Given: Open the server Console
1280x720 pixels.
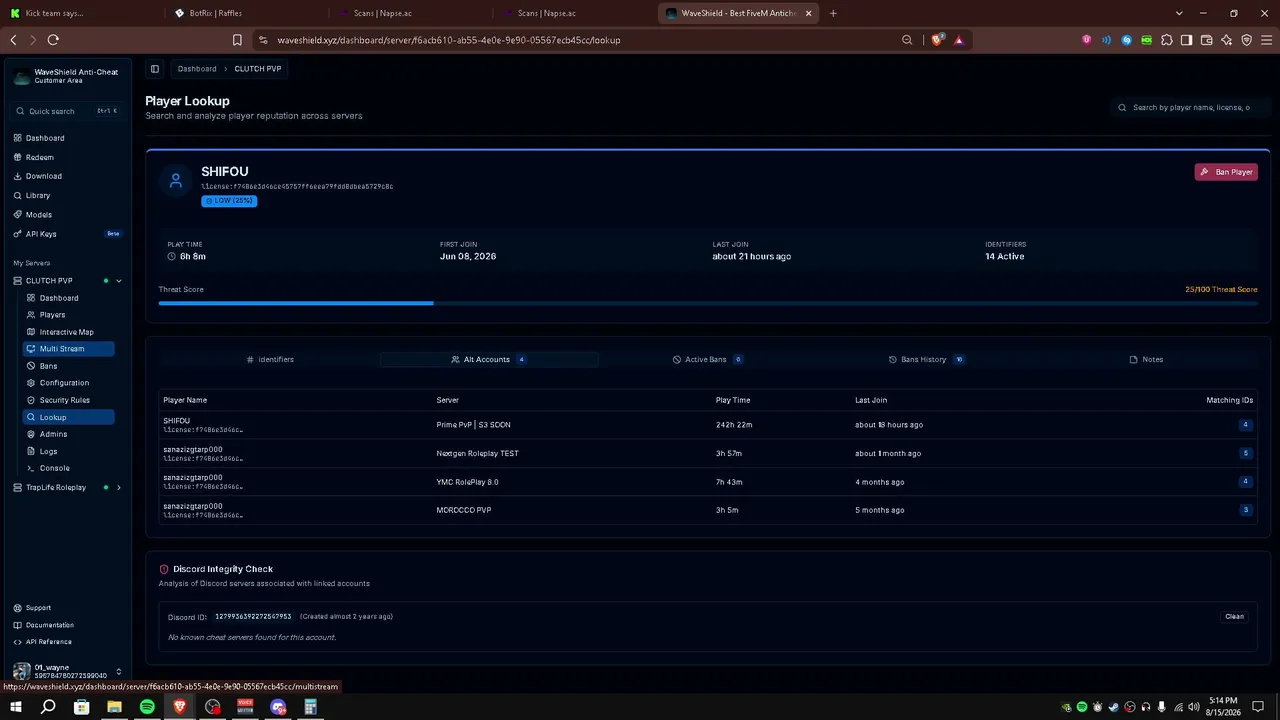Looking at the screenshot, I should [54, 468].
